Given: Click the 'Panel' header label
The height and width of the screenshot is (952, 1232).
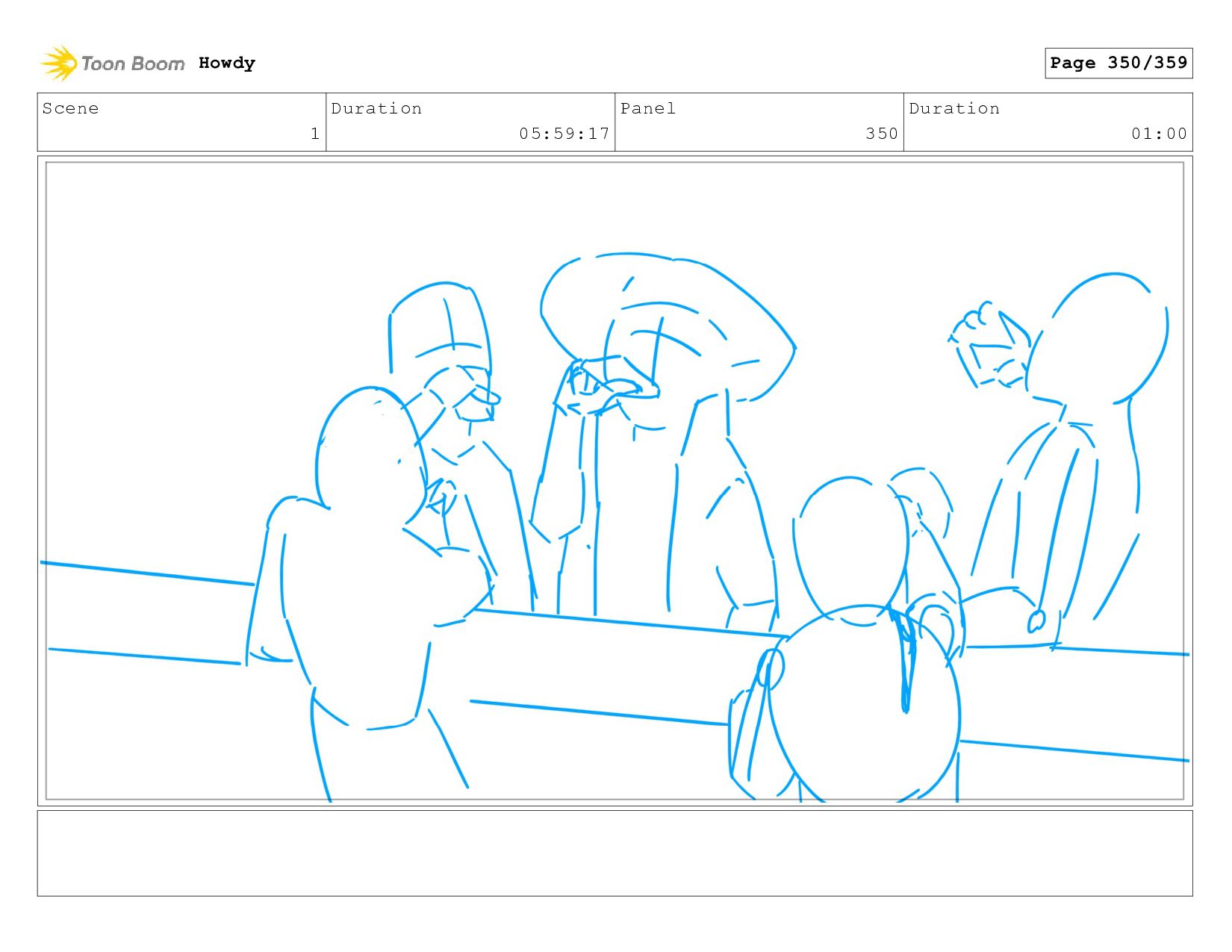Looking at the screenshot, I should 648,108.
